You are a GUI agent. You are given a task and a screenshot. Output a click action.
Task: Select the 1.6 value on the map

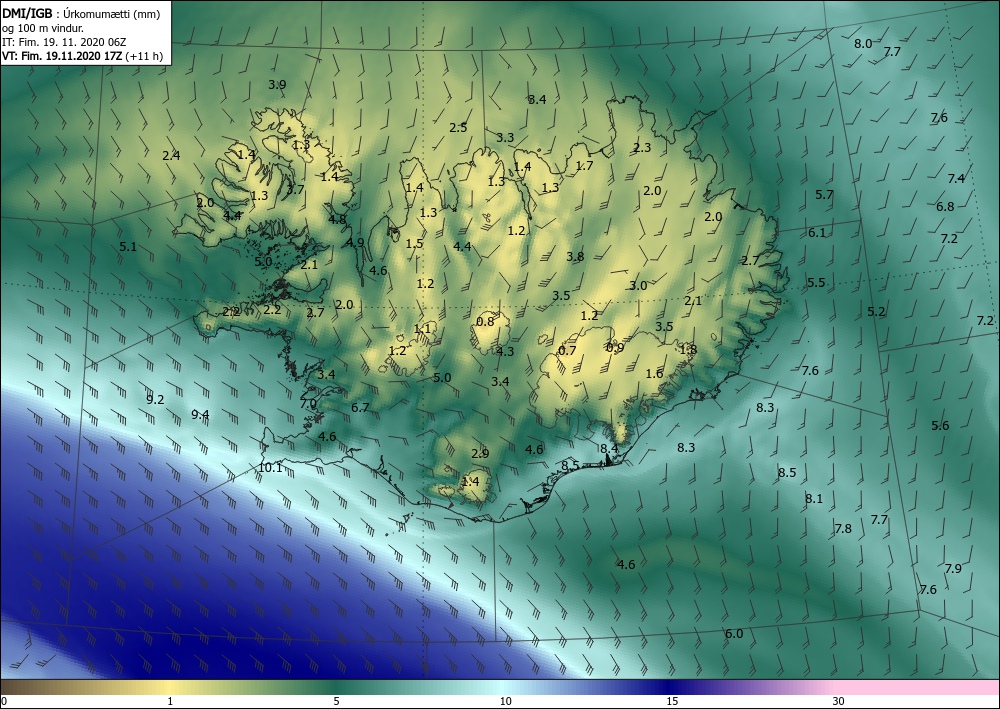pyautogui.click(x=654, y=374)
